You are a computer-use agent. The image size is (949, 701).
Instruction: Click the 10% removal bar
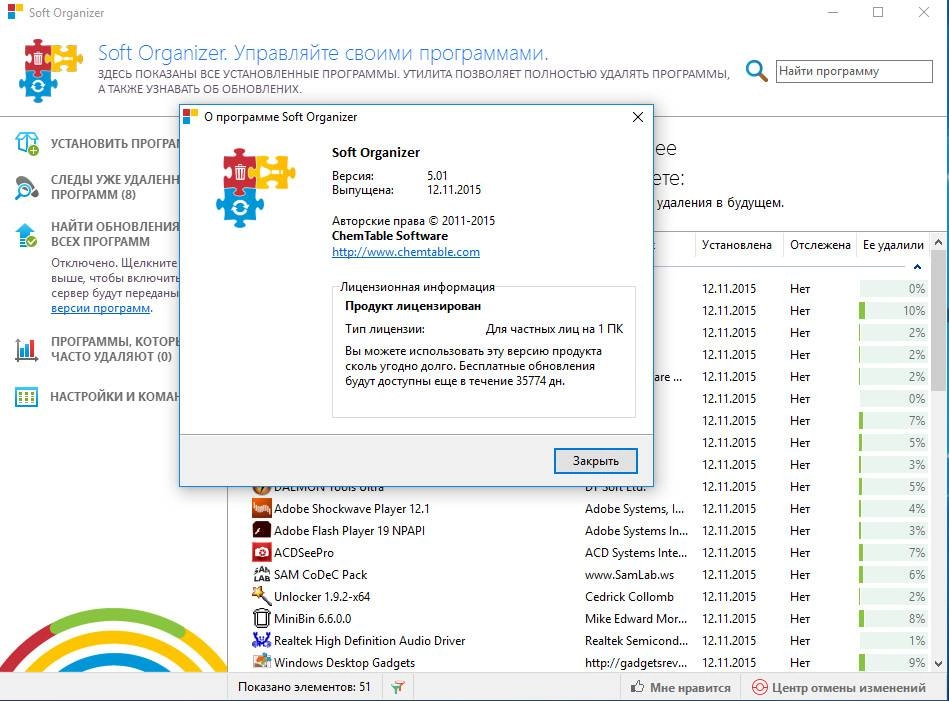click(893, 311)
